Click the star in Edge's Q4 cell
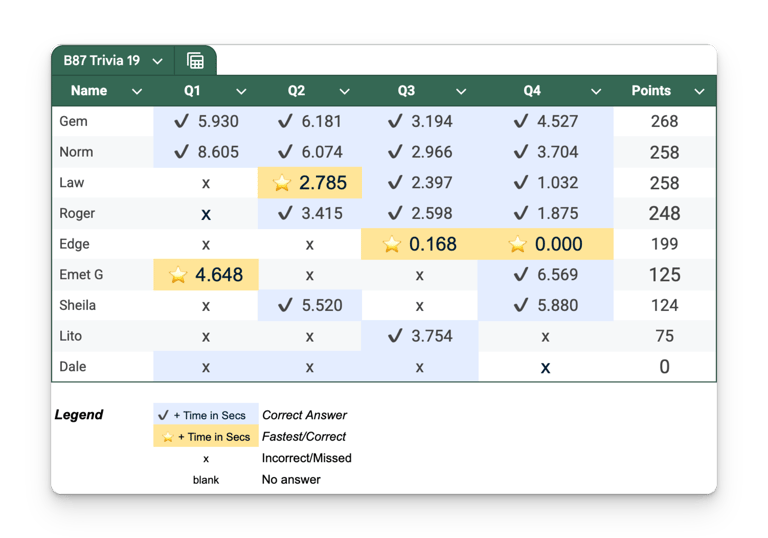The image size is (768, 538). [x=517, y=244]
